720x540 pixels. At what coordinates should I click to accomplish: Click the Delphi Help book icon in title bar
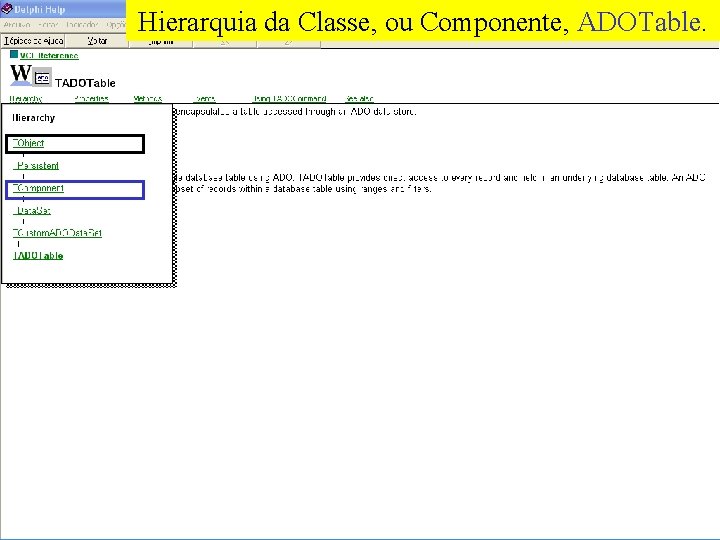point(6,8)
